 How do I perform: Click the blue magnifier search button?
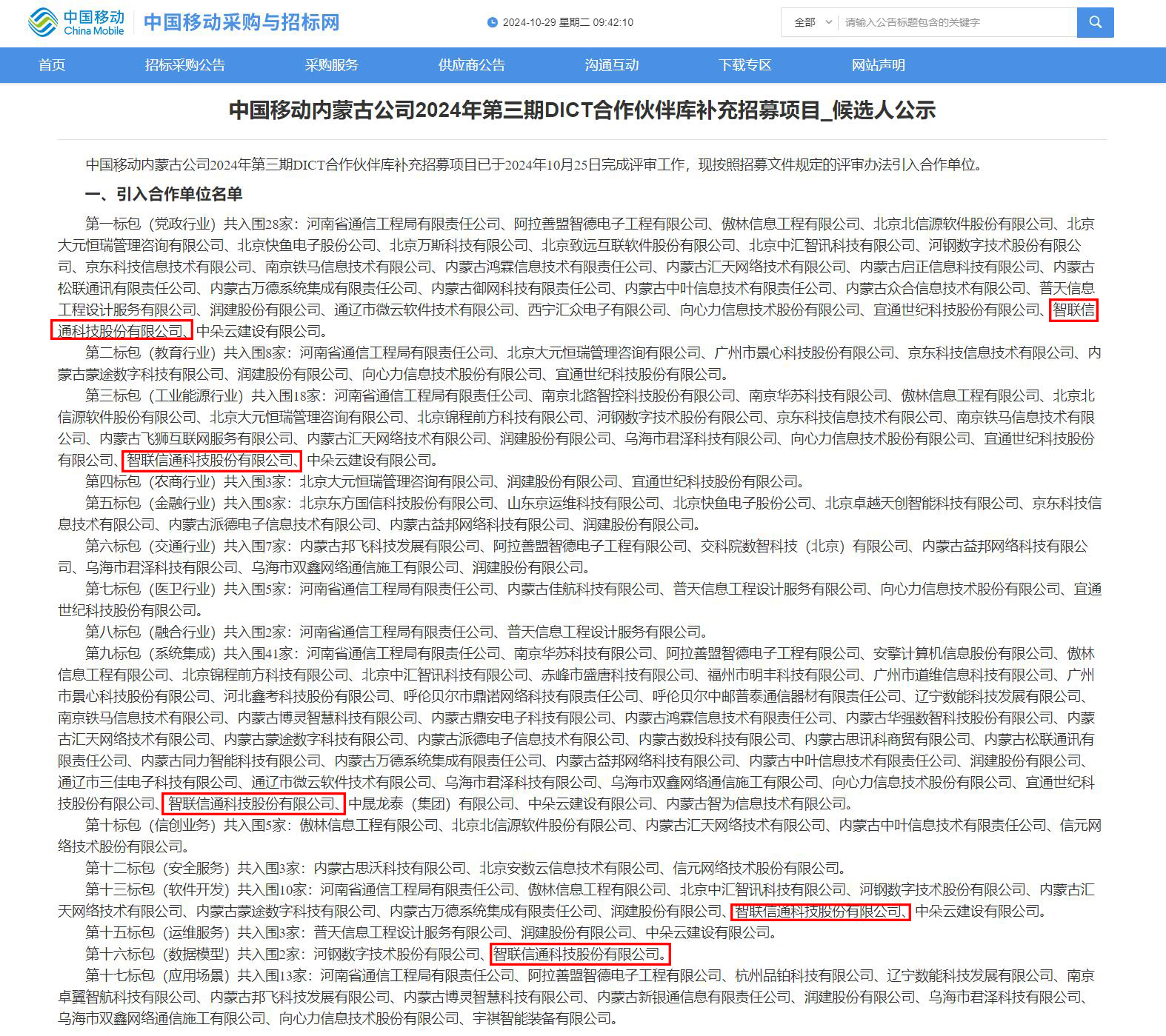pos(1095,22)
